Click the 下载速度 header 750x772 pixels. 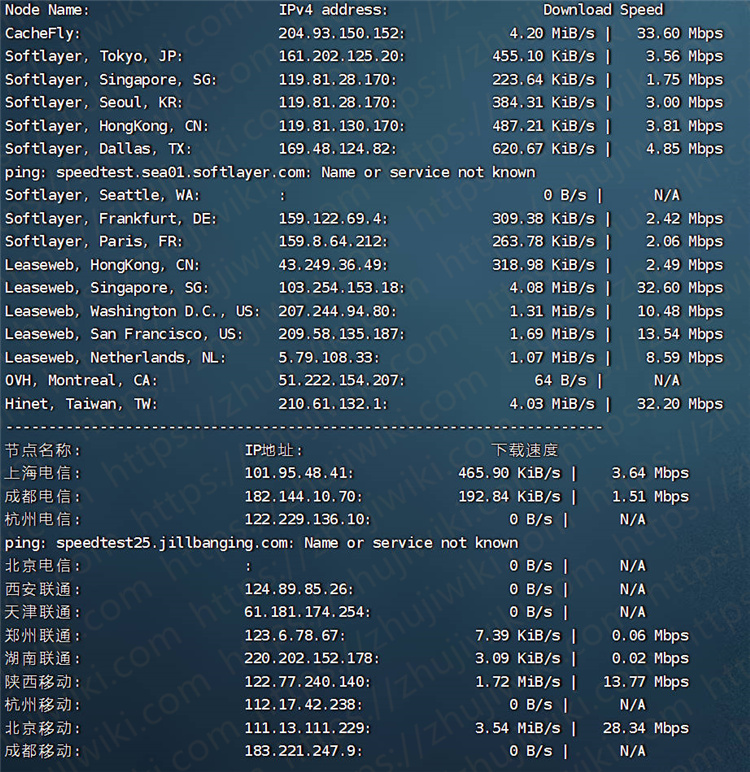pos(525,450)
